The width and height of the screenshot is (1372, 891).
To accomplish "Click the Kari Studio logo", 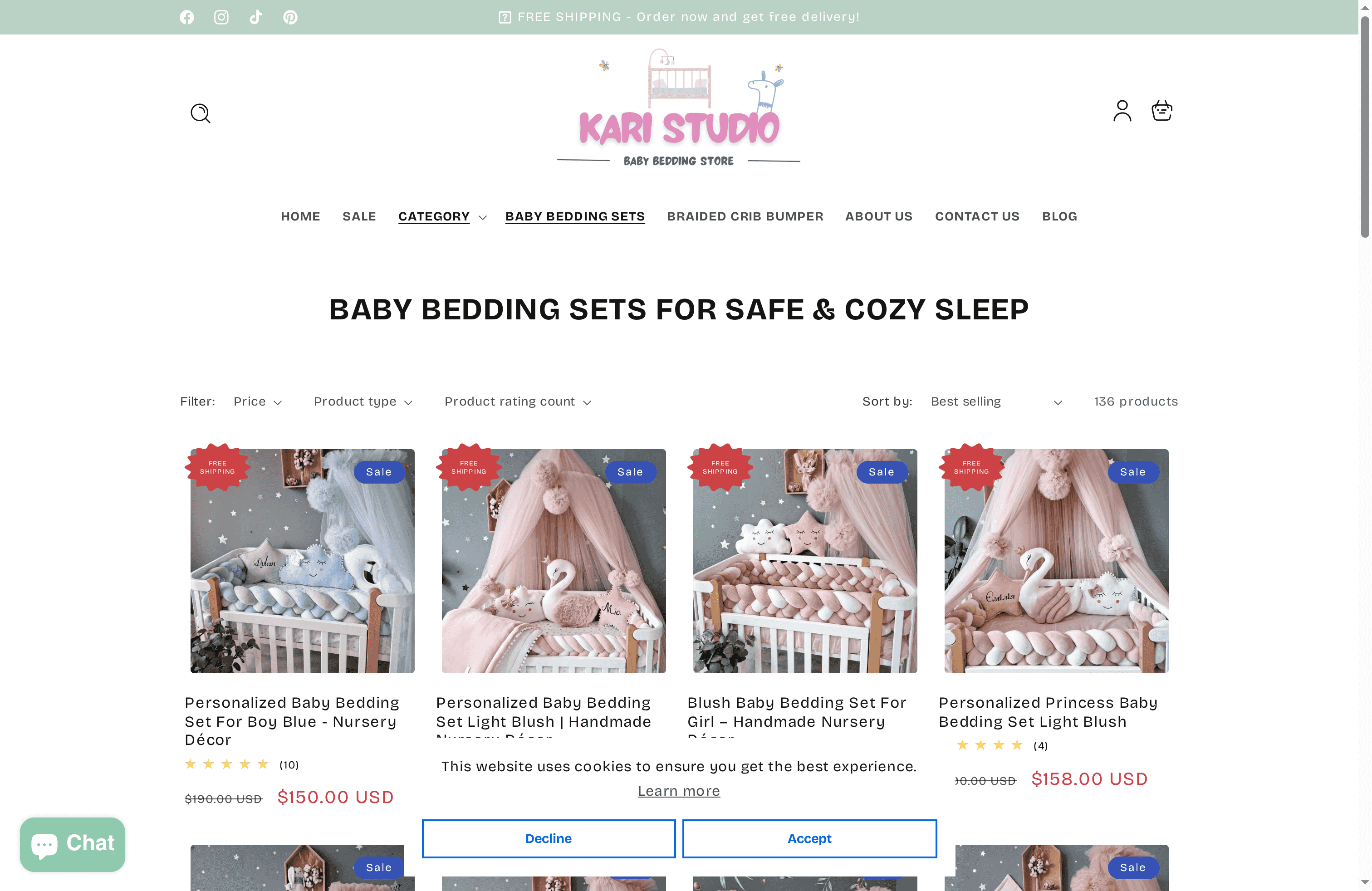I will tap(678, 108).
